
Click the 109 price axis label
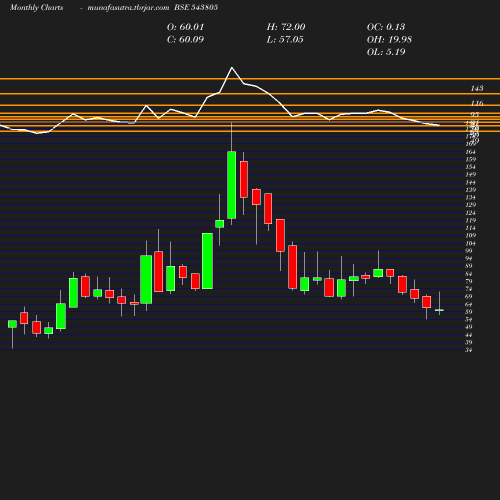coord(471,235)
